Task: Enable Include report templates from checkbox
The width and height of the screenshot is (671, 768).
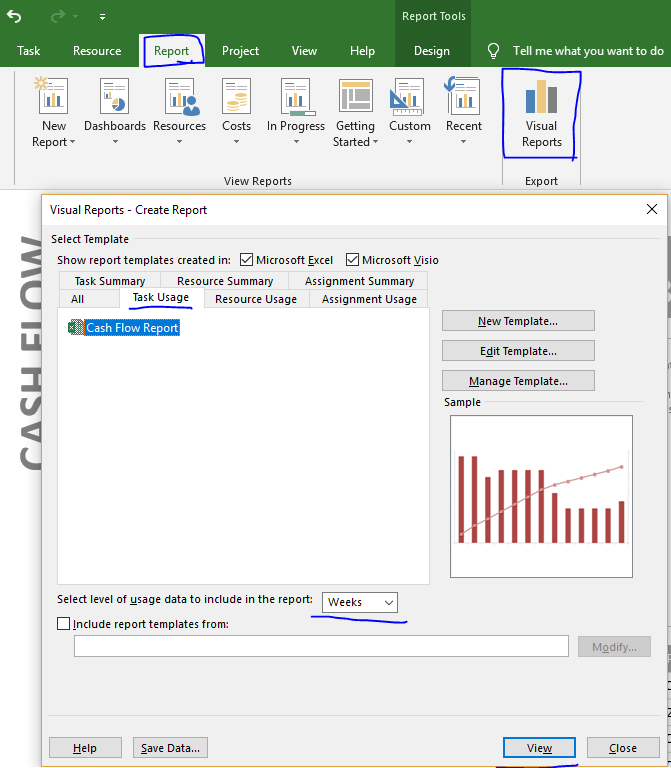Action: click(x=64, y=624)
